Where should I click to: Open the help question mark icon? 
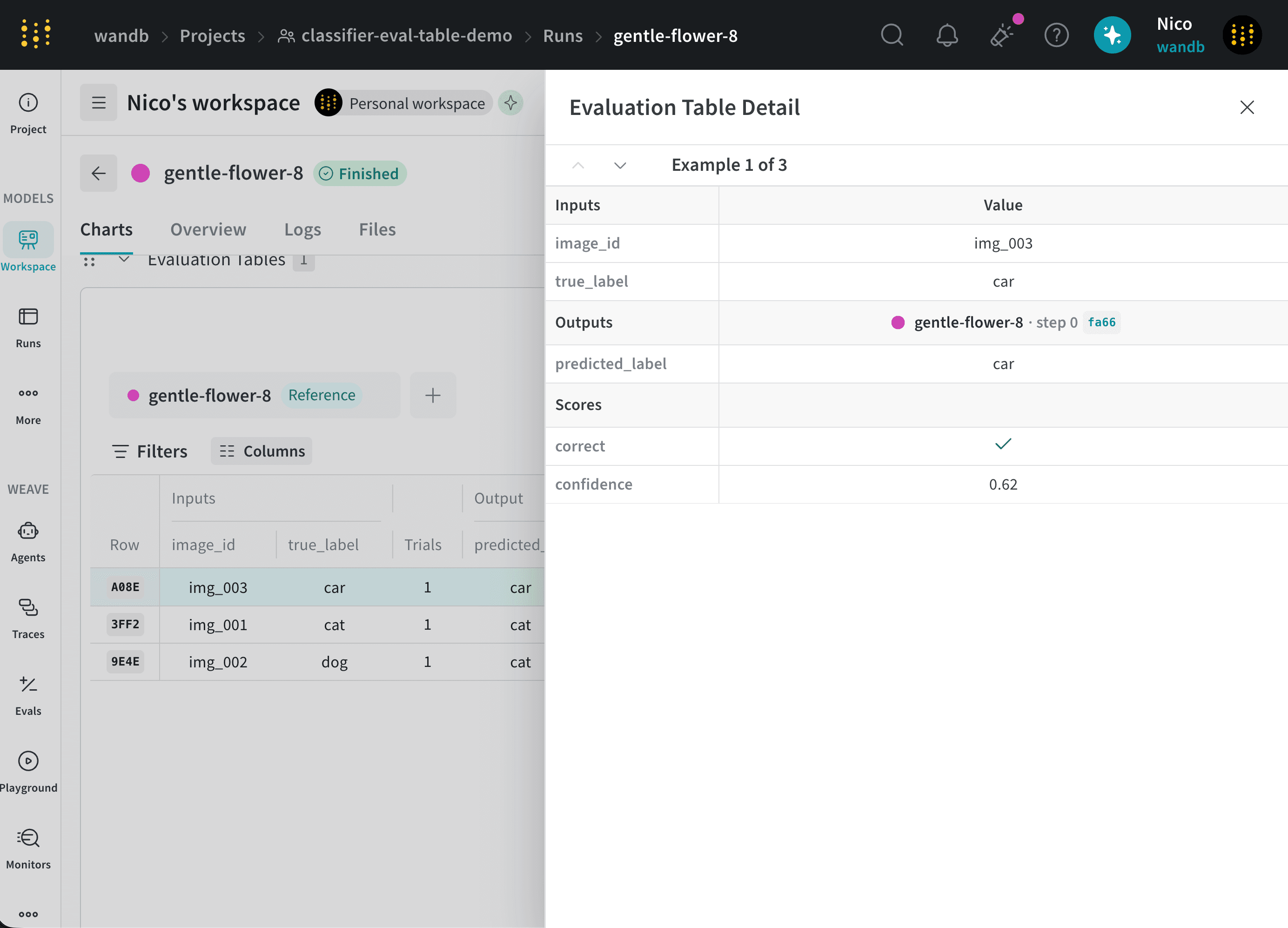coord(1056,35)
